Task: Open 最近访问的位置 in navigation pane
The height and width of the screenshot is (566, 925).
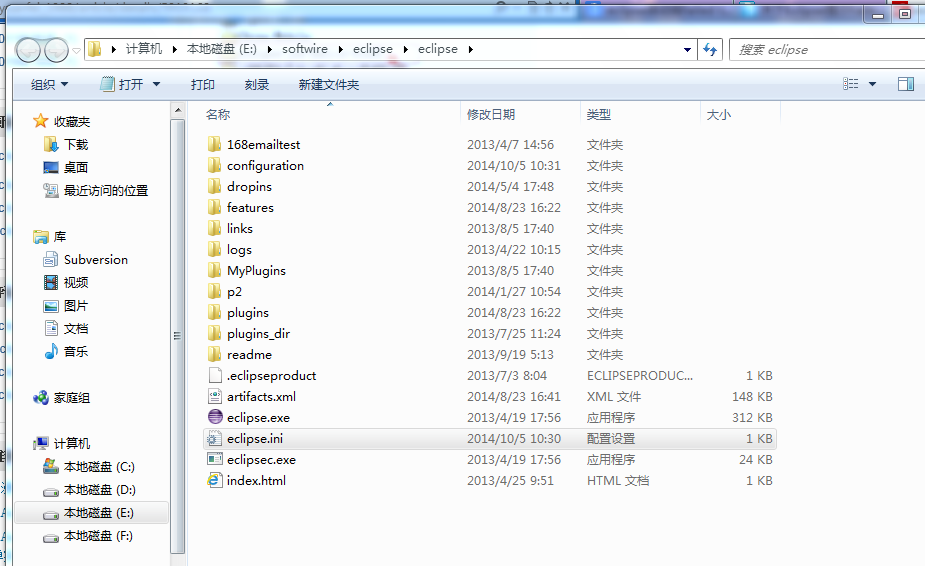Action: [106, 191]
